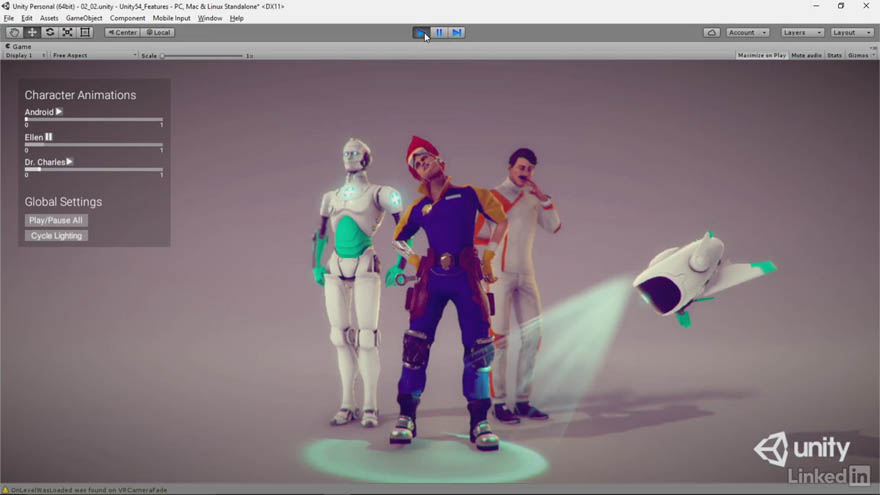Viewport: 880px width, 495px height.
Task: Open the Mobile Input menu
Action: point(171,18)
